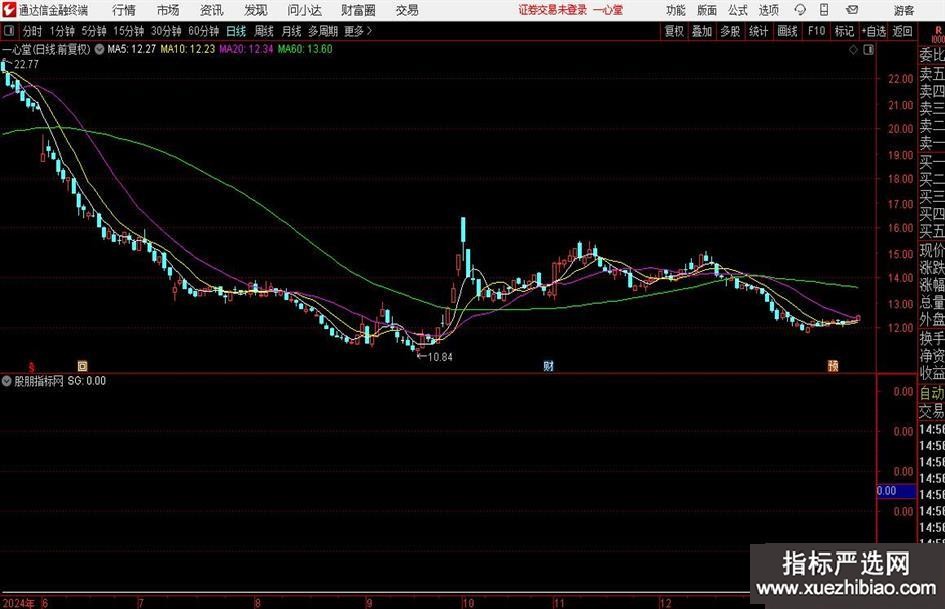Switch to 15分钟 period
Viewport: 945px width, 609px height.
129,31
